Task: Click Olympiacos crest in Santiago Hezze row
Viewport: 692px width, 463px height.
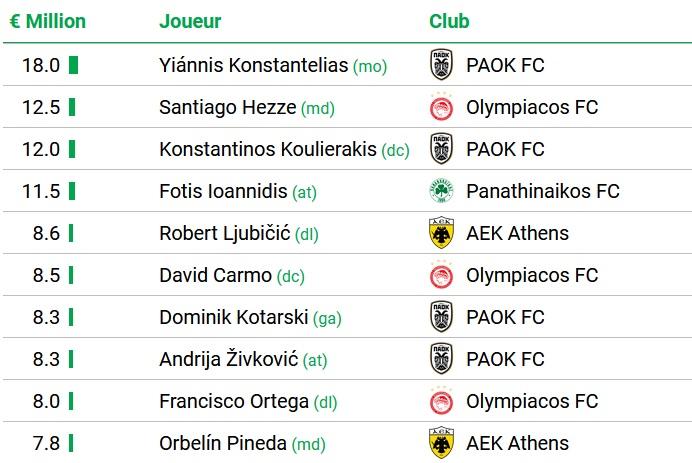Action: (441, 107)
